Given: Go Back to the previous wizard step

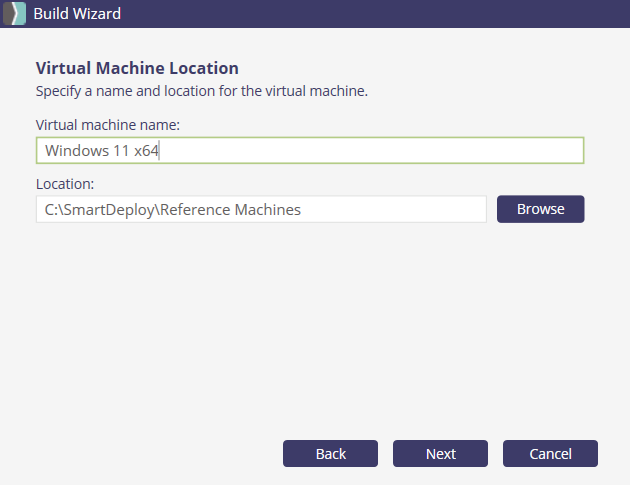Looking at the screenshot, I should click(330, 453).
